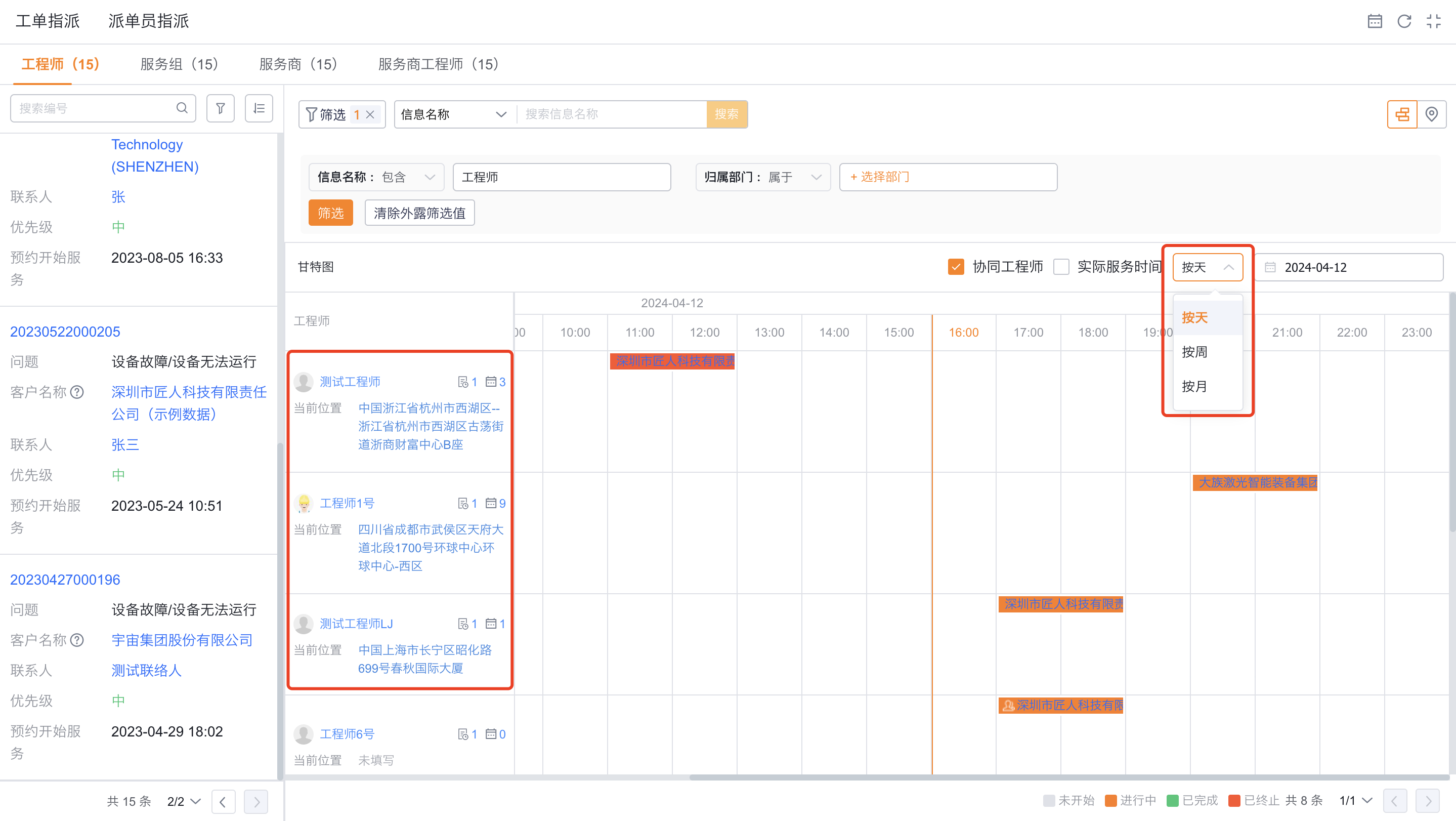
Task: Select the Gantt chart view icon
Action: click(1402, 114)
